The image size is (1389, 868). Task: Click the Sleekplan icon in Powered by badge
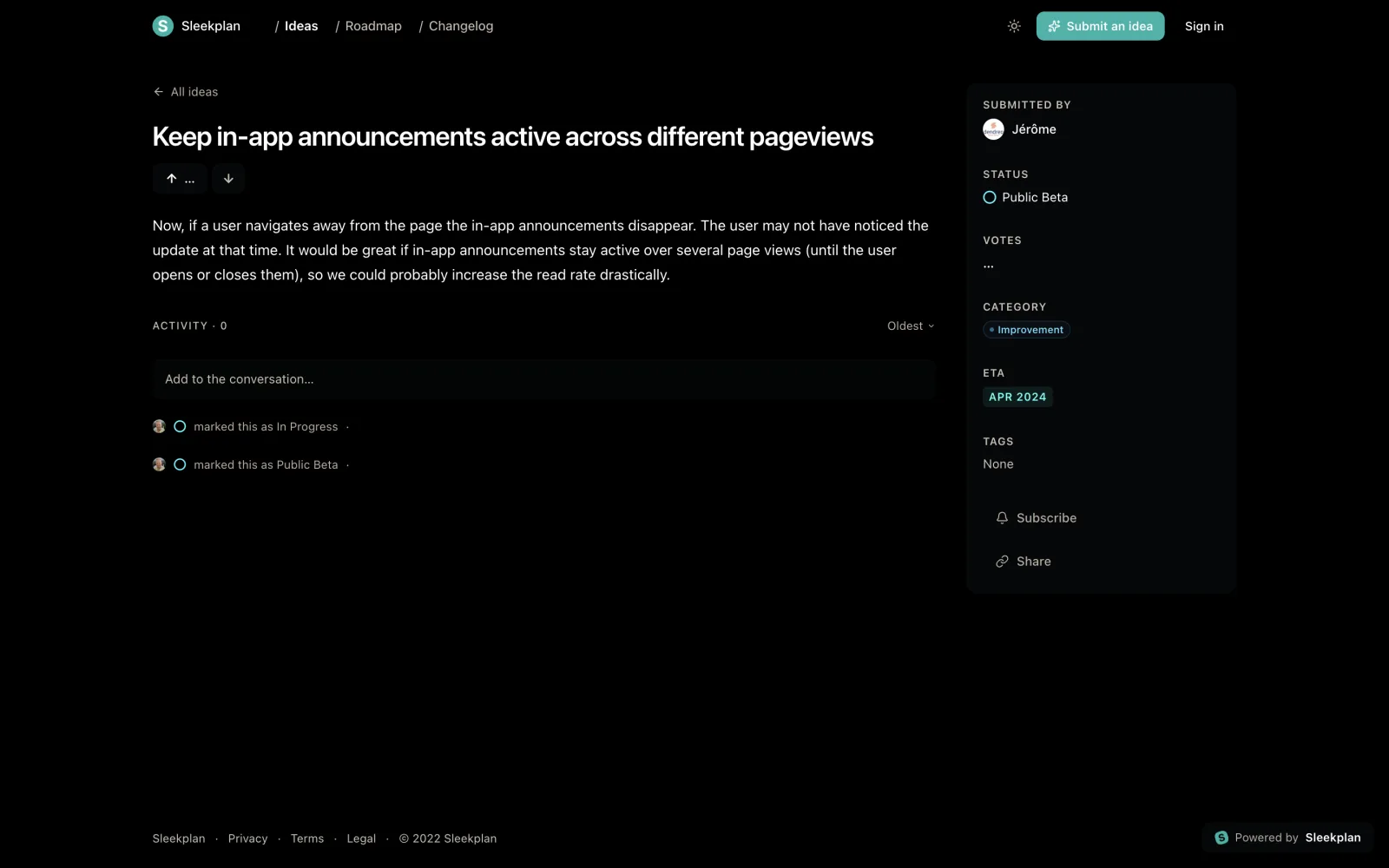point(1221,838)
